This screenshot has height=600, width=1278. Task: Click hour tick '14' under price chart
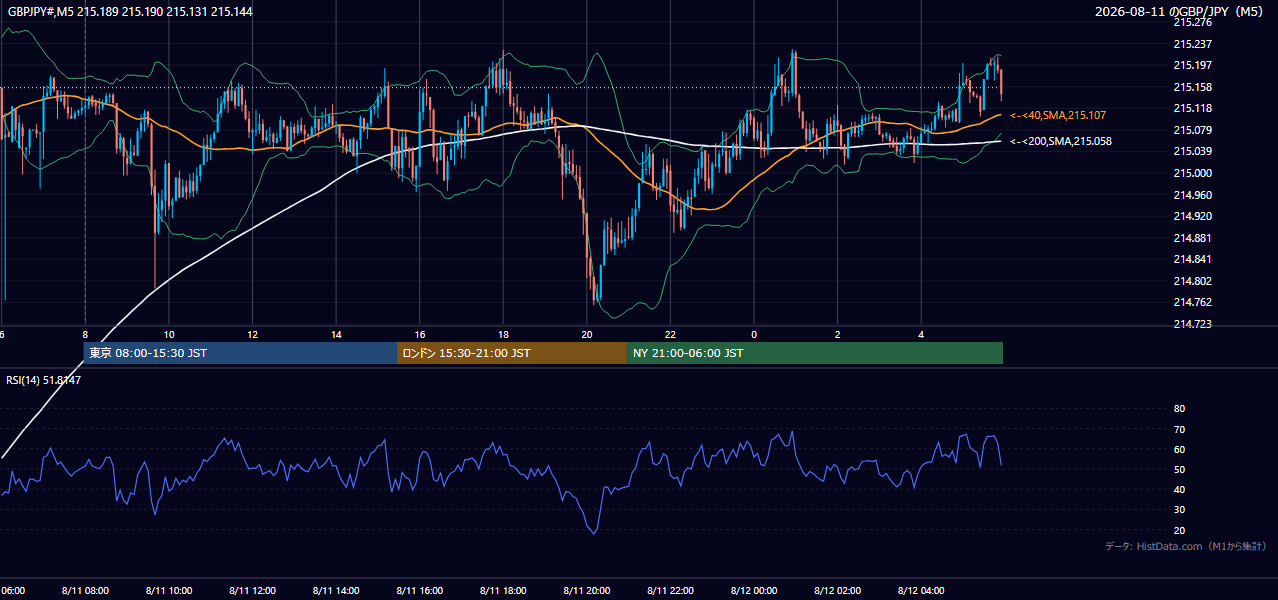pos(336,335)
